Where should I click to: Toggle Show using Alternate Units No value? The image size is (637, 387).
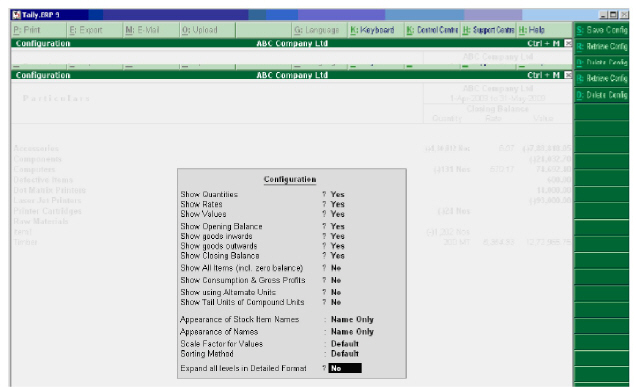pos(336,292)
